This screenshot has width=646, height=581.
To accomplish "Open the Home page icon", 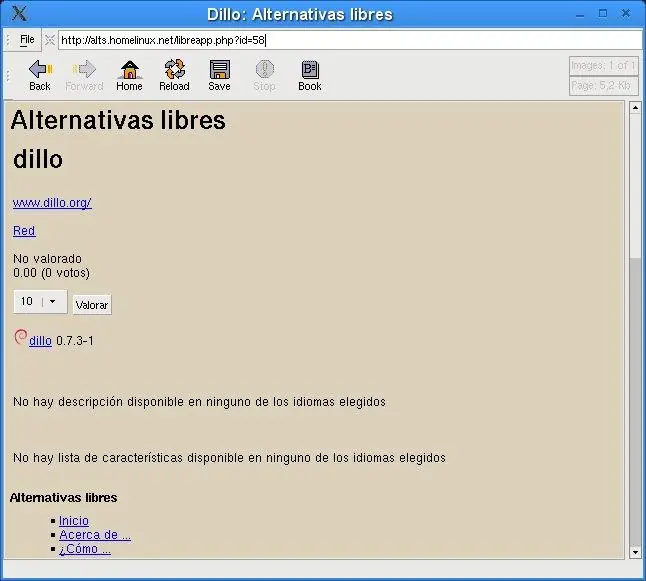I will (129, 75).
